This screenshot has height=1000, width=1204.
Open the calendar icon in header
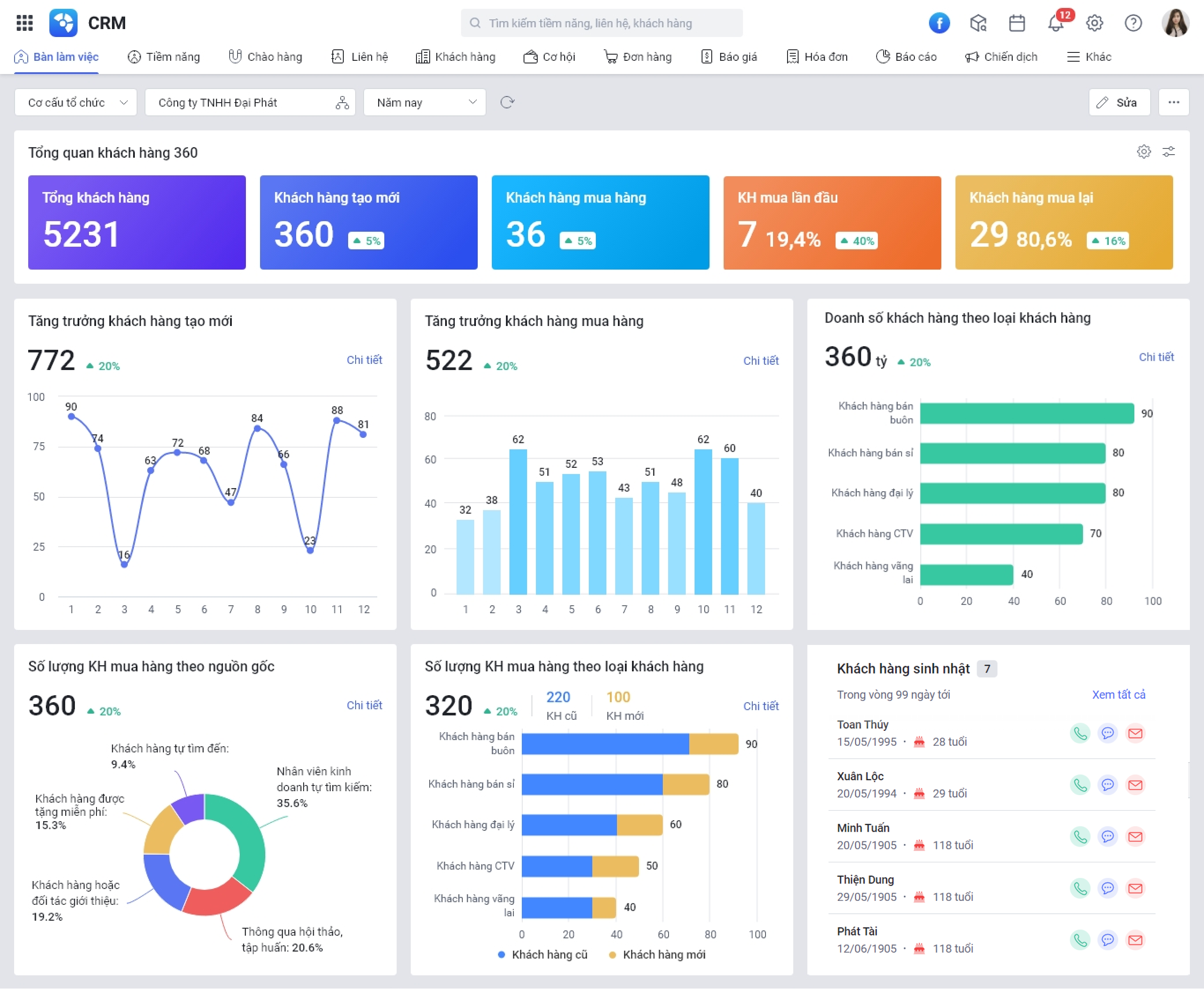click(x=1017, y=23)
